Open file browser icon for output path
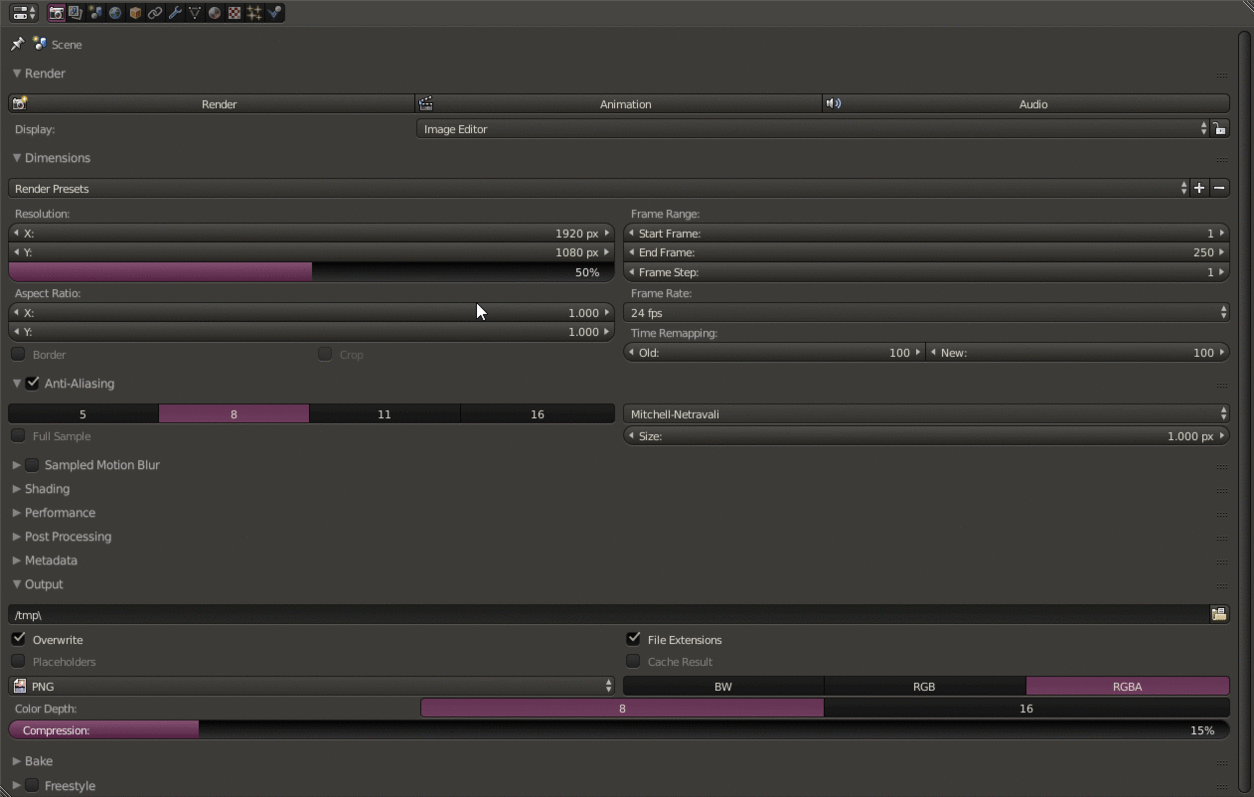 [x=1219, y=614]
